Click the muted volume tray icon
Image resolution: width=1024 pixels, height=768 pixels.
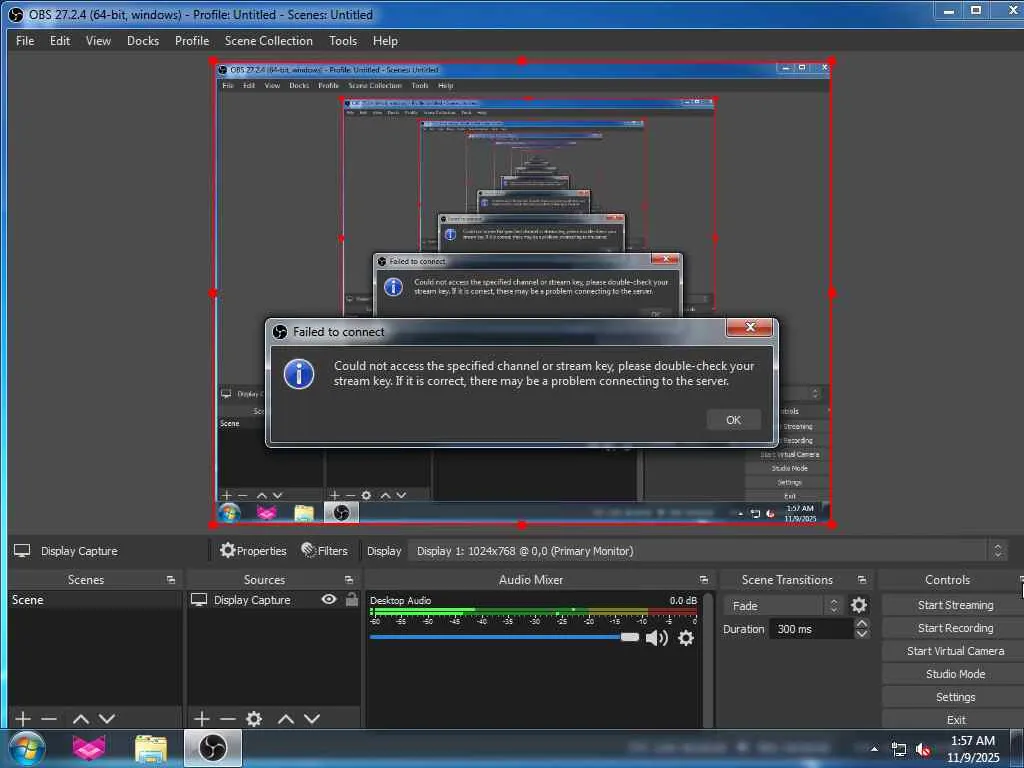[923, 750]
